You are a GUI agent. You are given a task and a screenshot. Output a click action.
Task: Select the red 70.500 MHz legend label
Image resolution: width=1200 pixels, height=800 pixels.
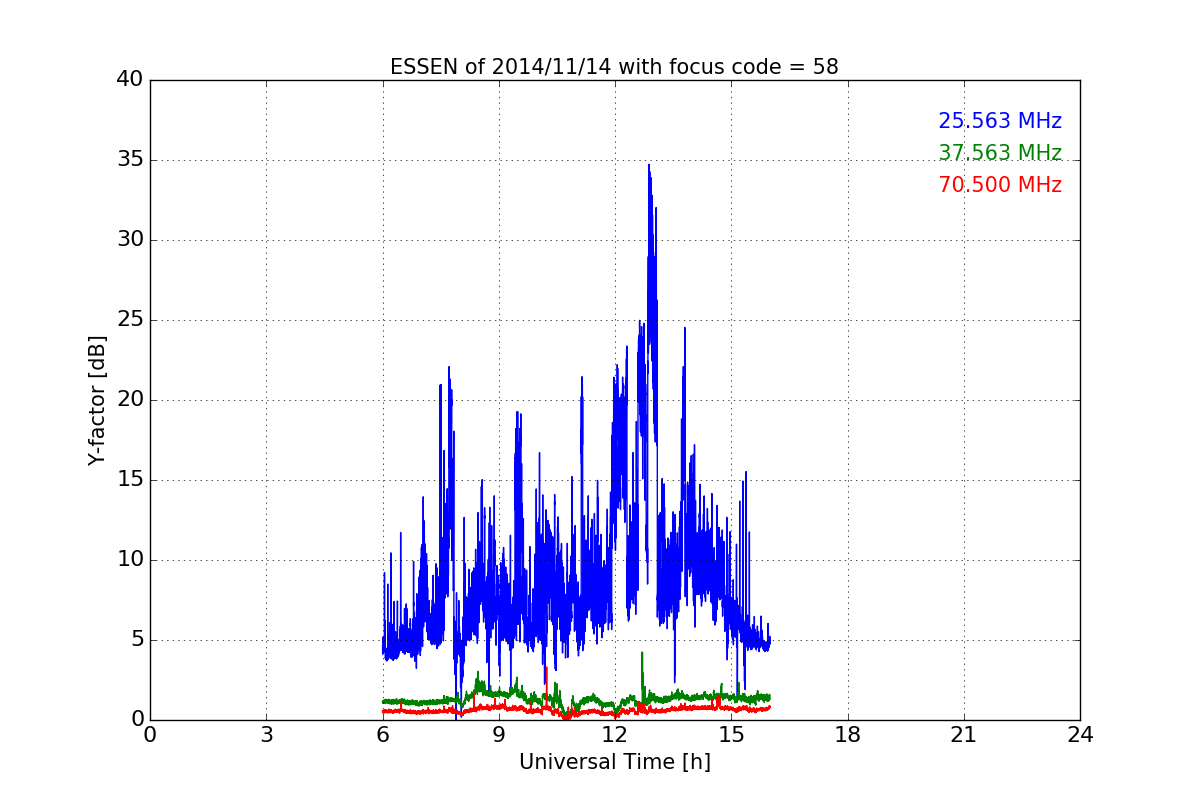1000,185
